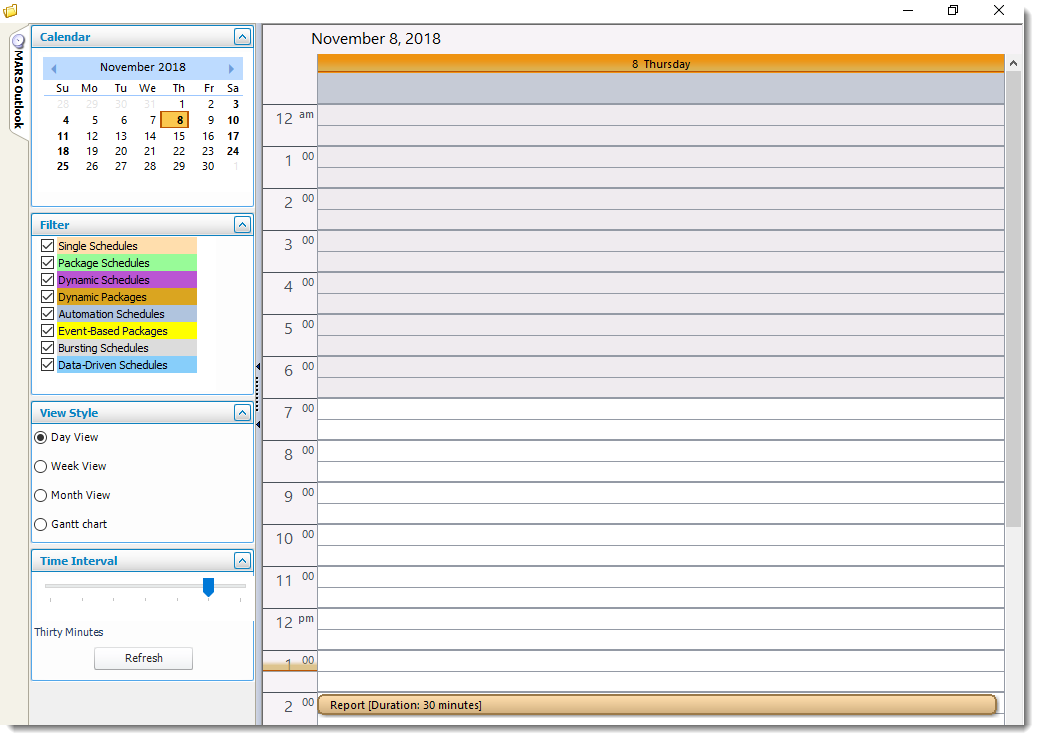Viewport: 1039px width, 740px height.
Task: Disable Automation Schedules filter
Action: coord(47,313)
